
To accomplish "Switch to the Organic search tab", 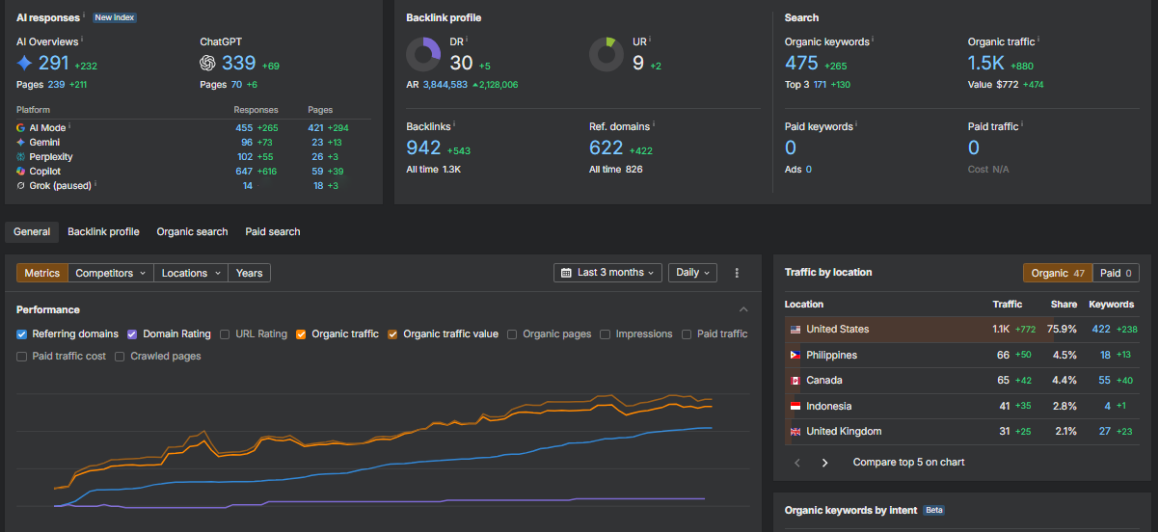I will coord(192,232).
